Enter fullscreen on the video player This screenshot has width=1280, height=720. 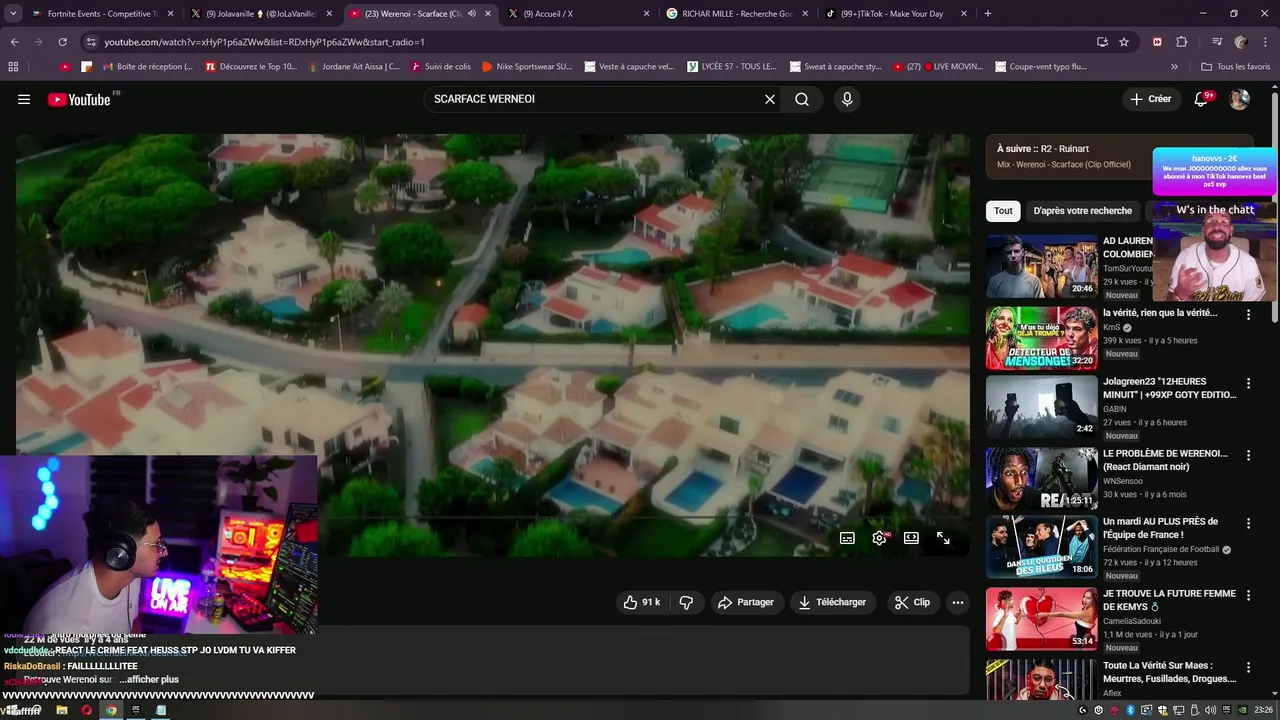point(943,538)
